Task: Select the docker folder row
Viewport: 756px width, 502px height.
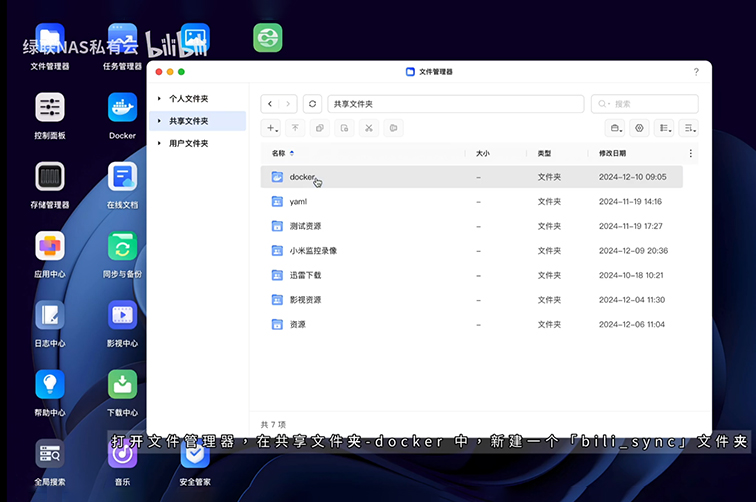Action: [472, 177]
